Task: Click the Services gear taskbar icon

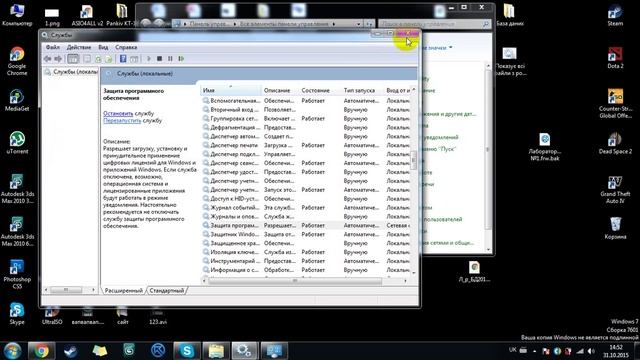Action: point(244,351)
